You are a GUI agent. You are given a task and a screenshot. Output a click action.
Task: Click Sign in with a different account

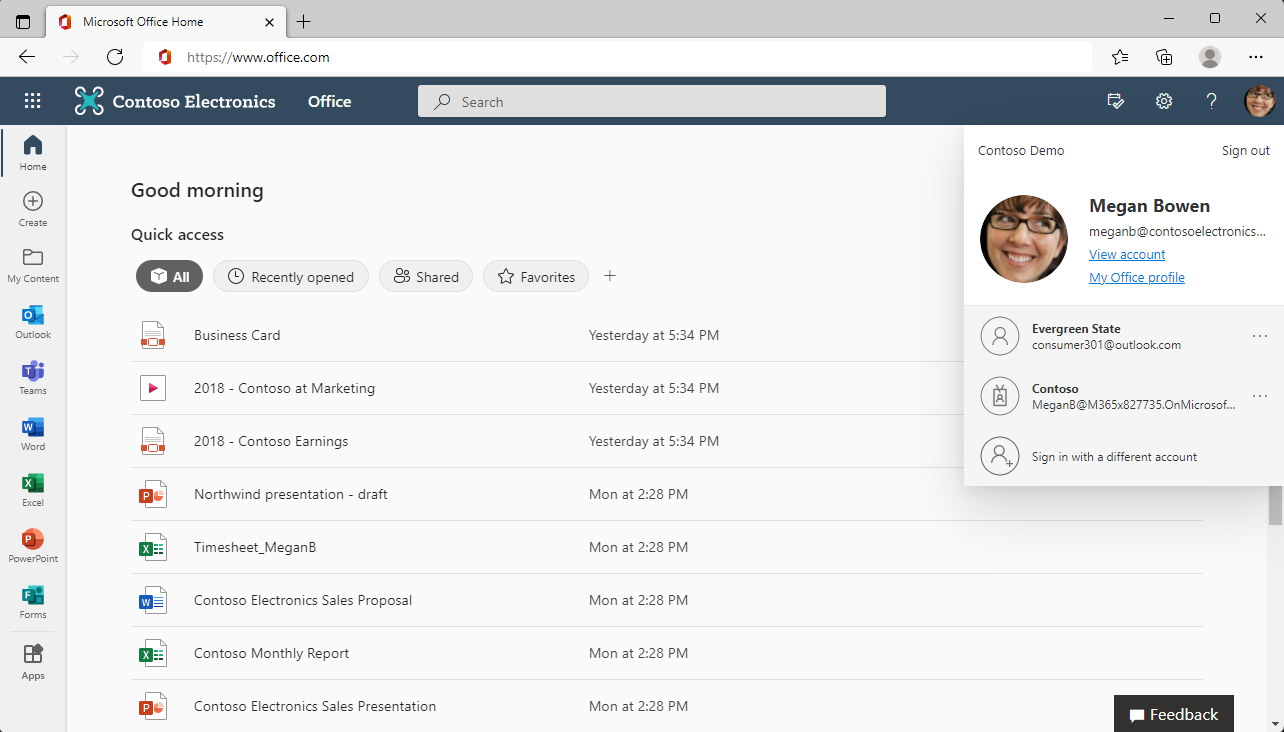1124,456
